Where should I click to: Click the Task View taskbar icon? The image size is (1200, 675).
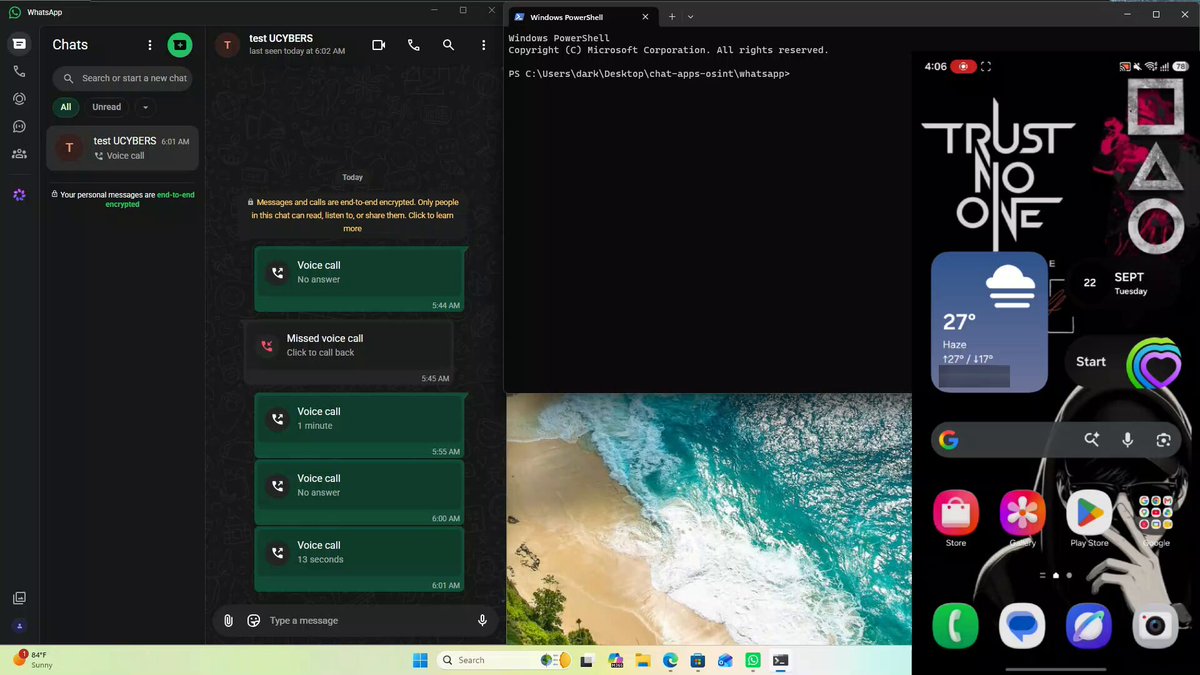click(587, 660)
